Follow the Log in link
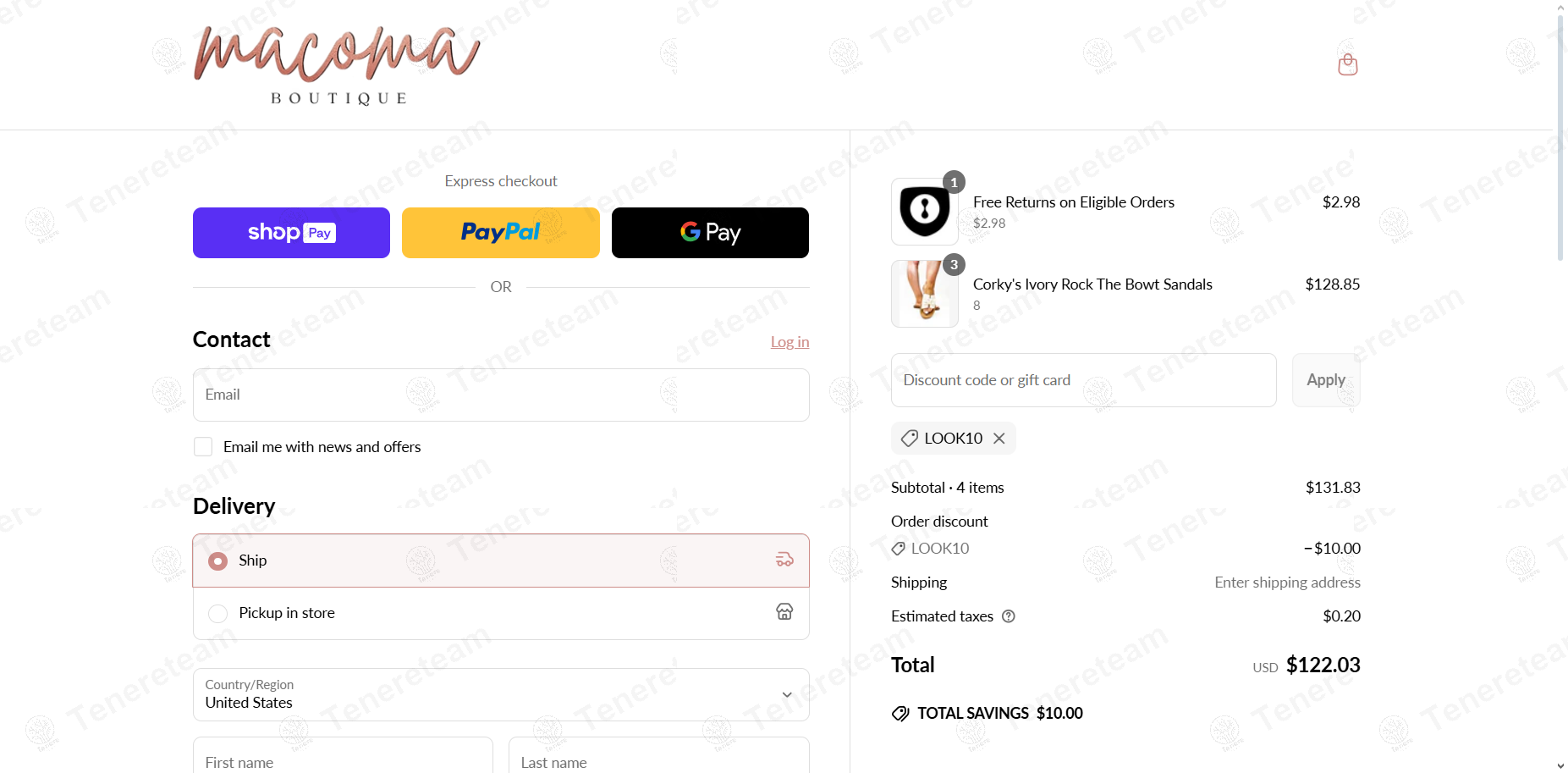Screen dimensions: 1568x773 pyautogui.click(x=790, y=342)
